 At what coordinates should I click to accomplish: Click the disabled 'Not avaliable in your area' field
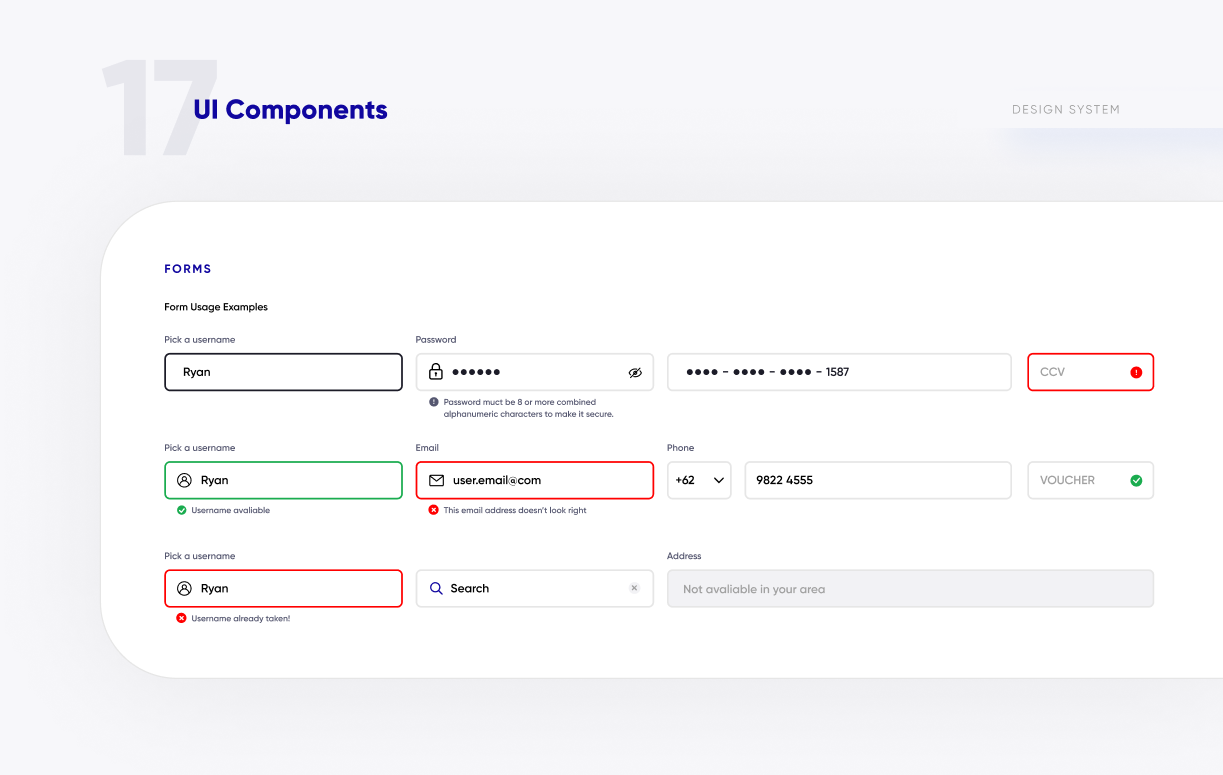[910, 588]
